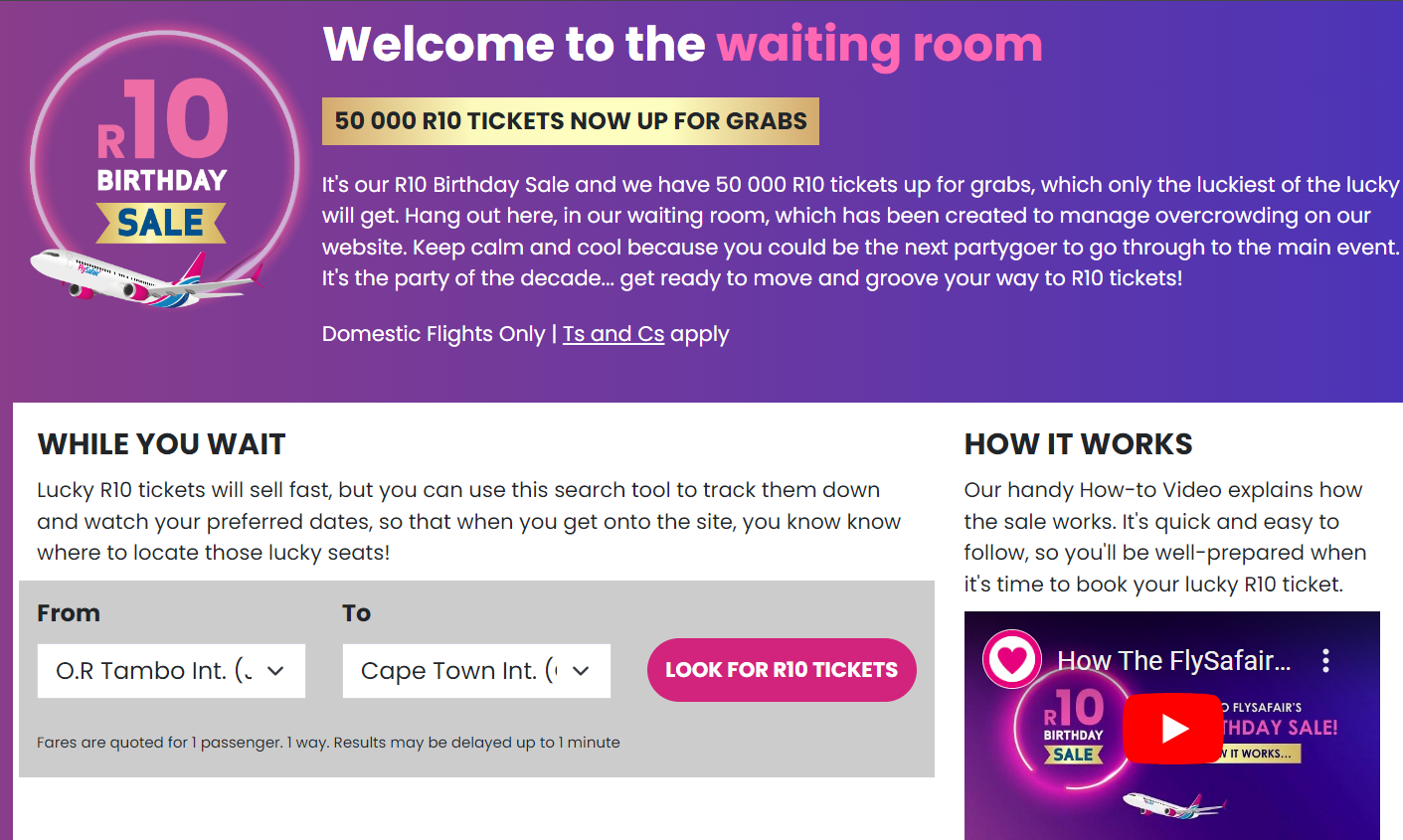This screenshot has width=1403, height=840.
Task: Click the gold SALE ribbon inside the badge
Action: tap(161, 225)
